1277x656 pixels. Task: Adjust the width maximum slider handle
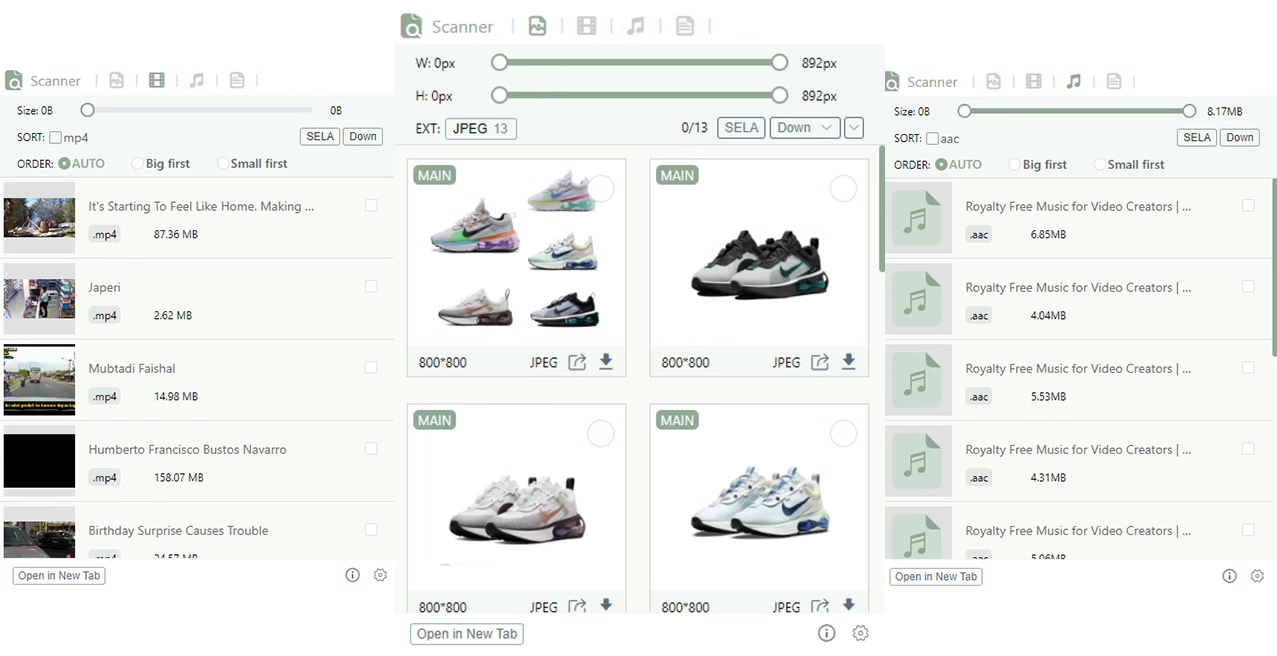click(780, 62)
